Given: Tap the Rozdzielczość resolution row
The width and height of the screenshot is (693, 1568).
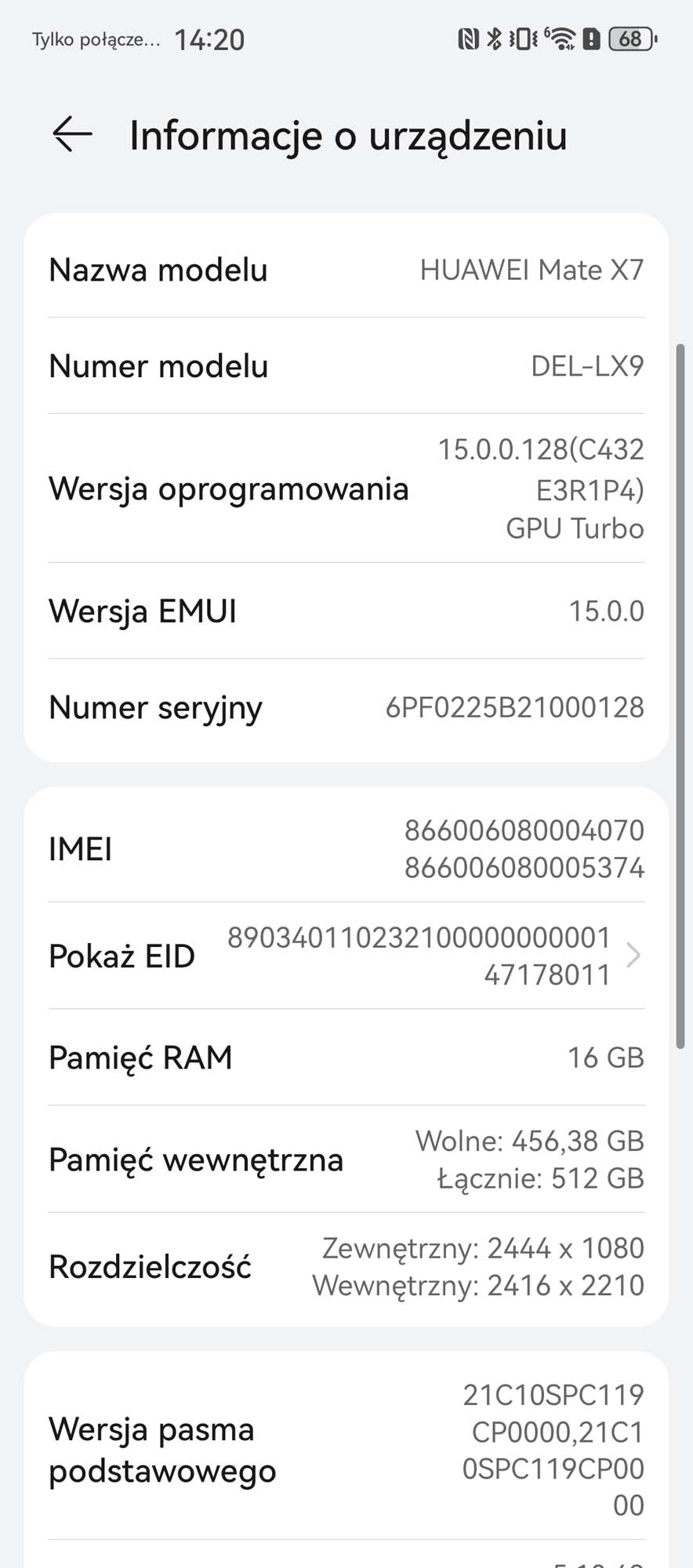Looking at the screenshot, I should (346, 1266).
